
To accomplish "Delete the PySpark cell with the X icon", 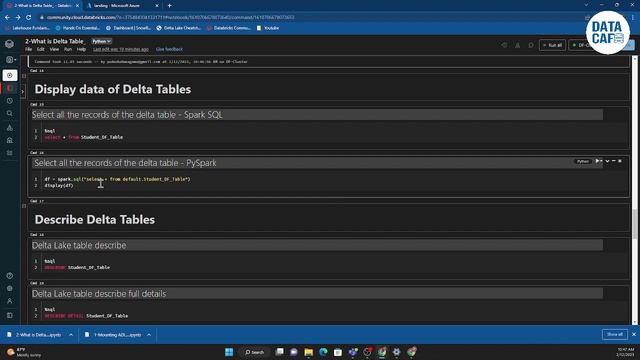I will (x=620, y=161).
